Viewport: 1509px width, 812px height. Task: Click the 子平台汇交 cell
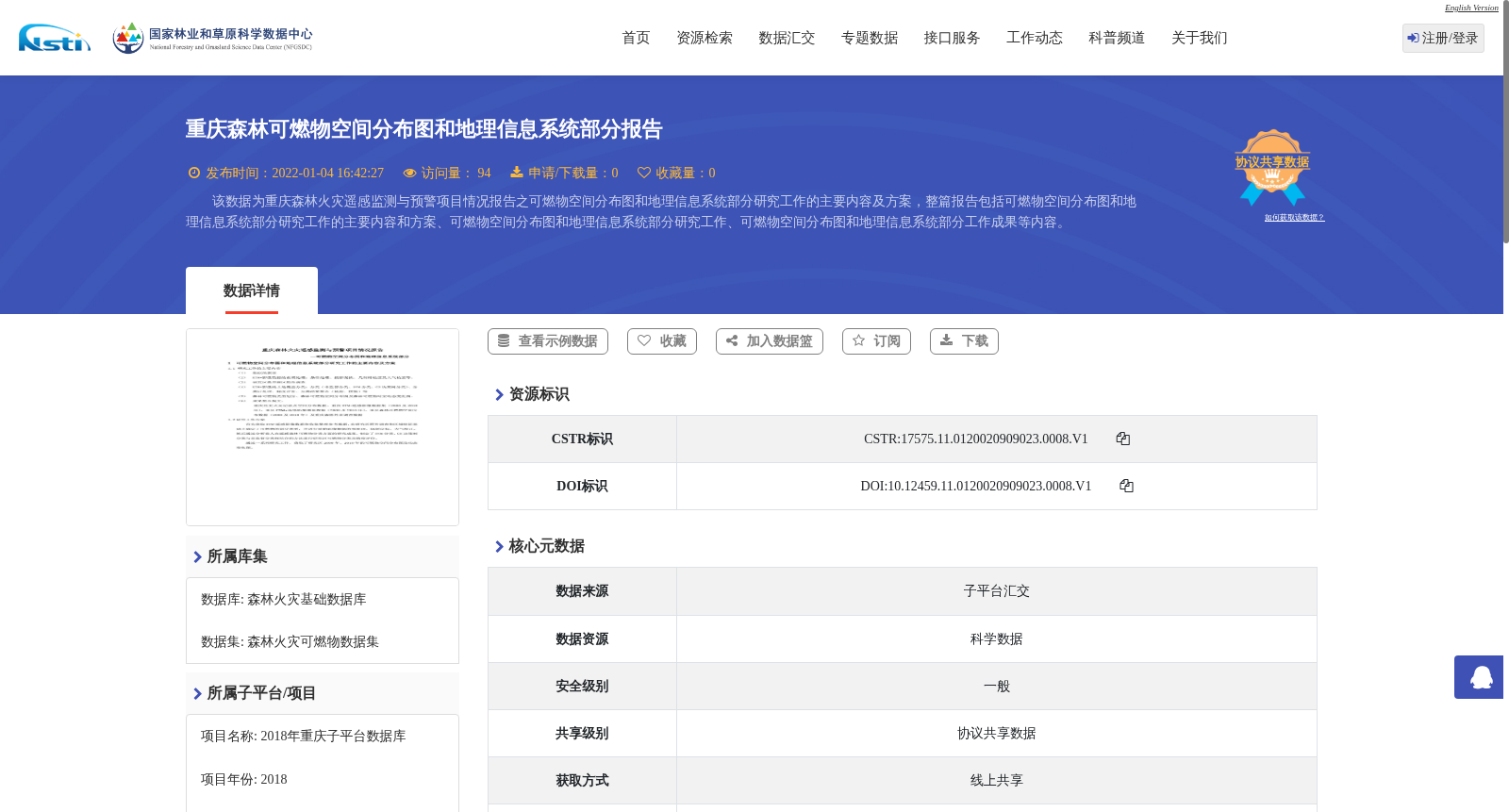(997, 591)
